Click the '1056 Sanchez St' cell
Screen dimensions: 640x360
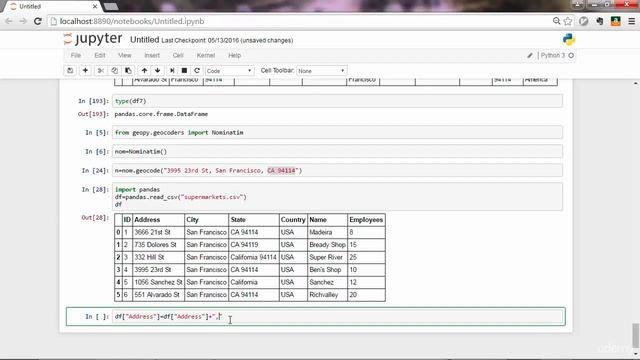tap(158, 282)
